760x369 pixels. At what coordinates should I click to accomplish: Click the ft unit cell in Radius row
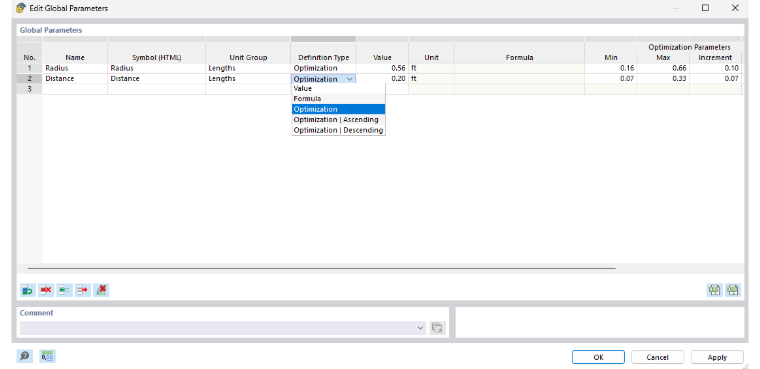431,68
